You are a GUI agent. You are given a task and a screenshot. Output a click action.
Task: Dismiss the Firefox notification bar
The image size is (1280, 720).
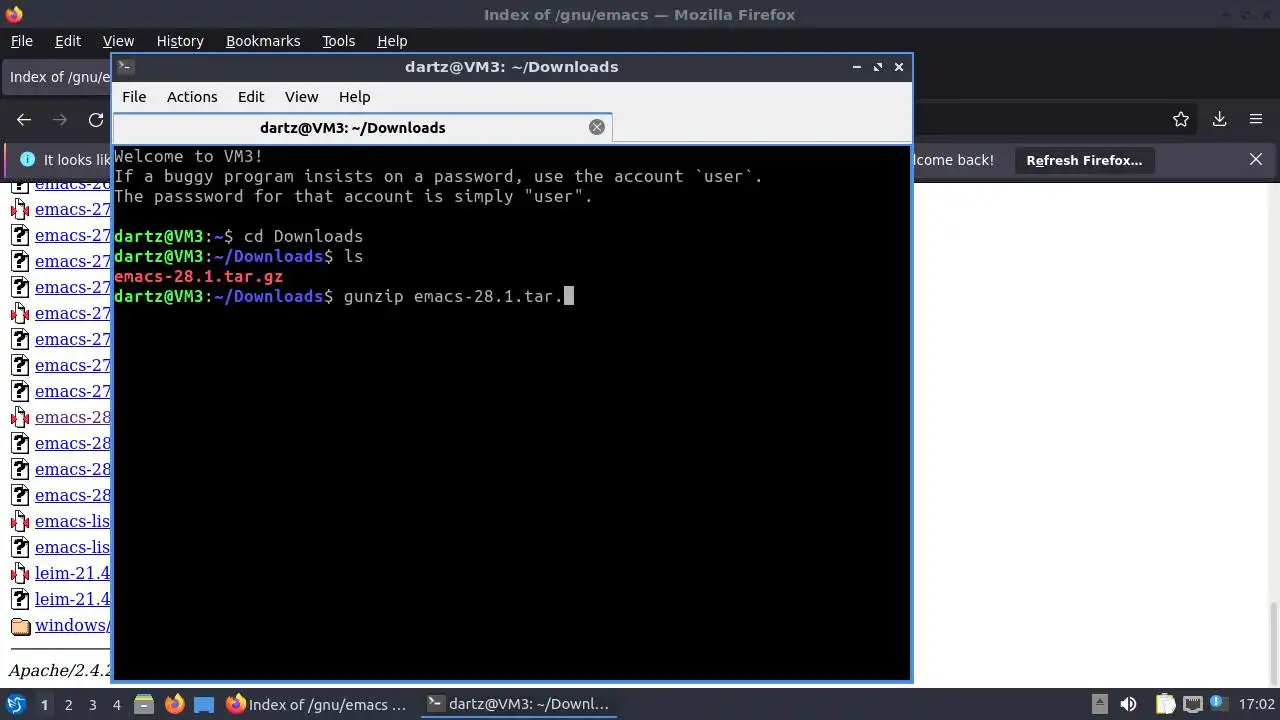1256,159
